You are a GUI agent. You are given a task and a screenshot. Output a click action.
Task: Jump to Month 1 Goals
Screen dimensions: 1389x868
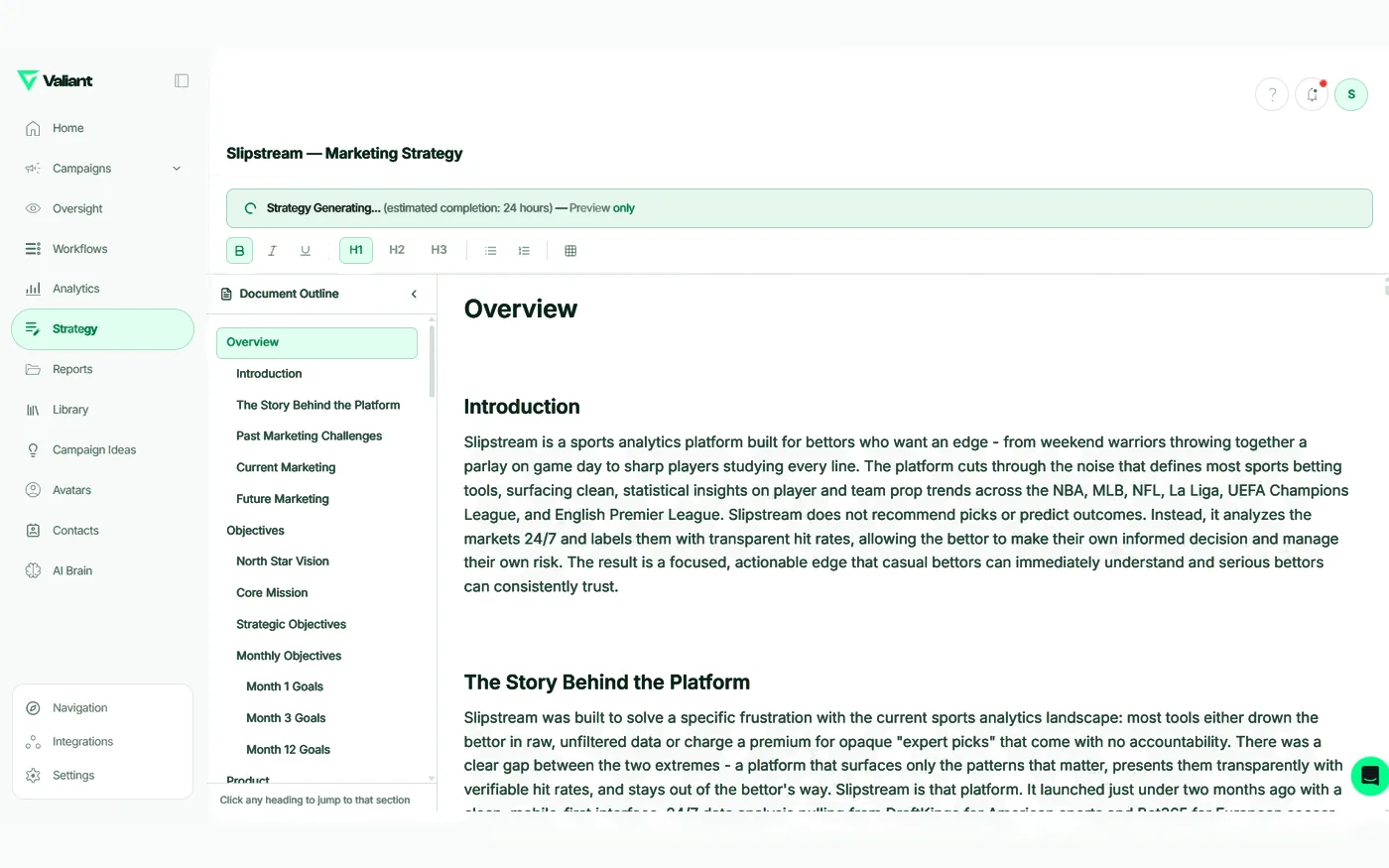point(285,686)
